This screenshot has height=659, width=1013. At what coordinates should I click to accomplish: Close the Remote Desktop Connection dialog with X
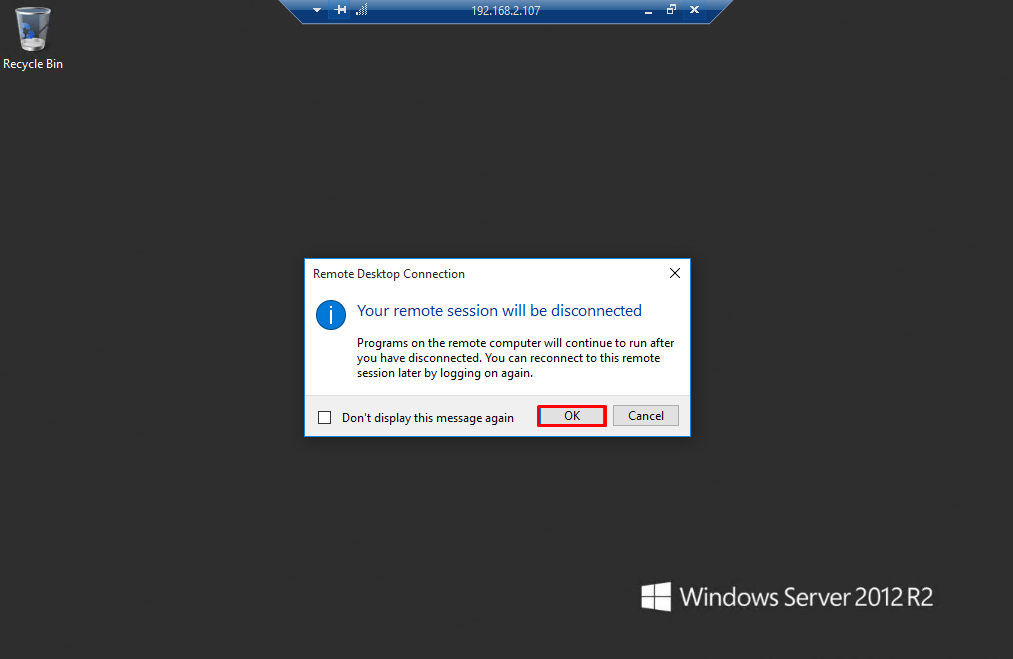[x=674, y=273]
